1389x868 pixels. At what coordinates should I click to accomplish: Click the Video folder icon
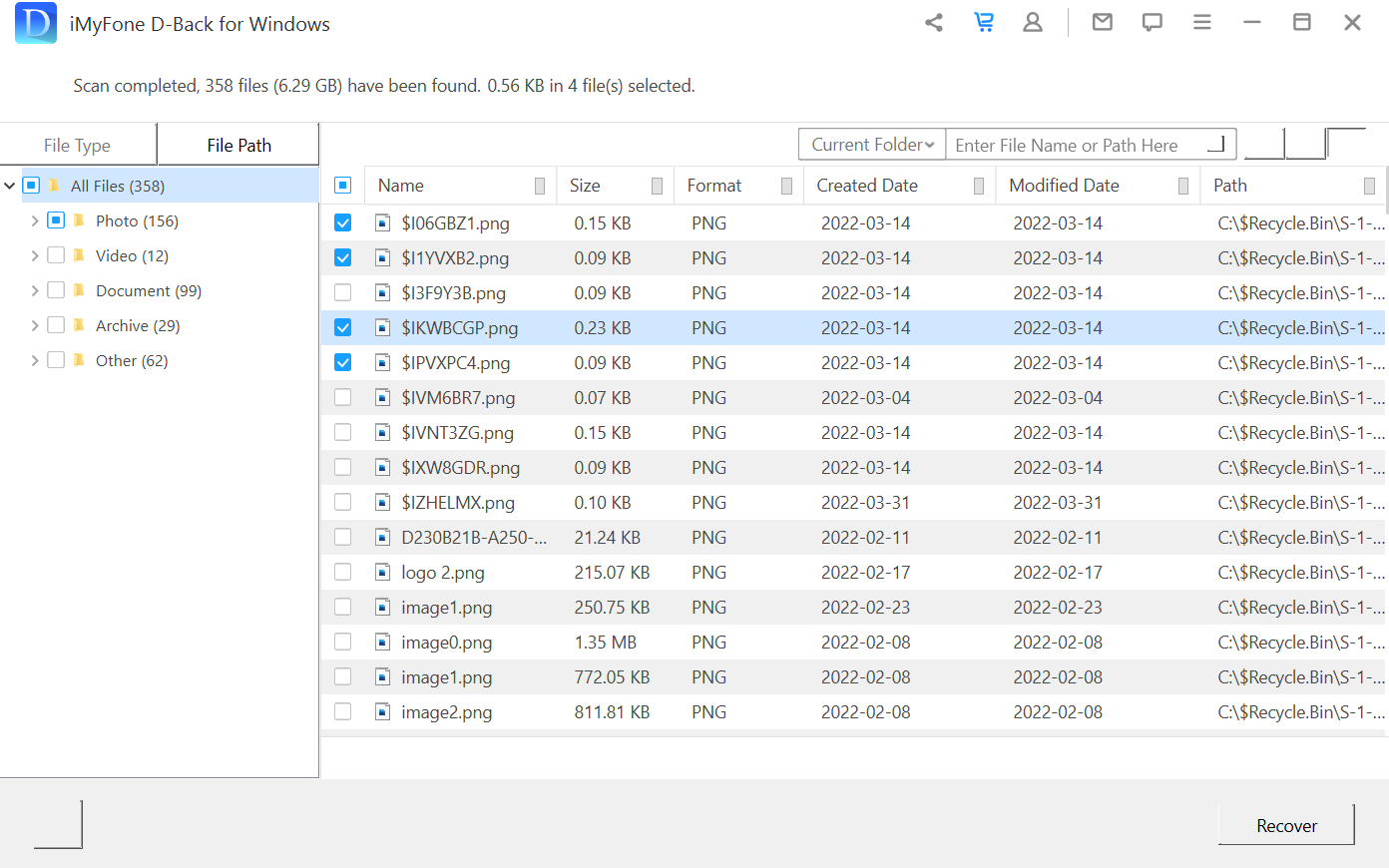point(79,255)
